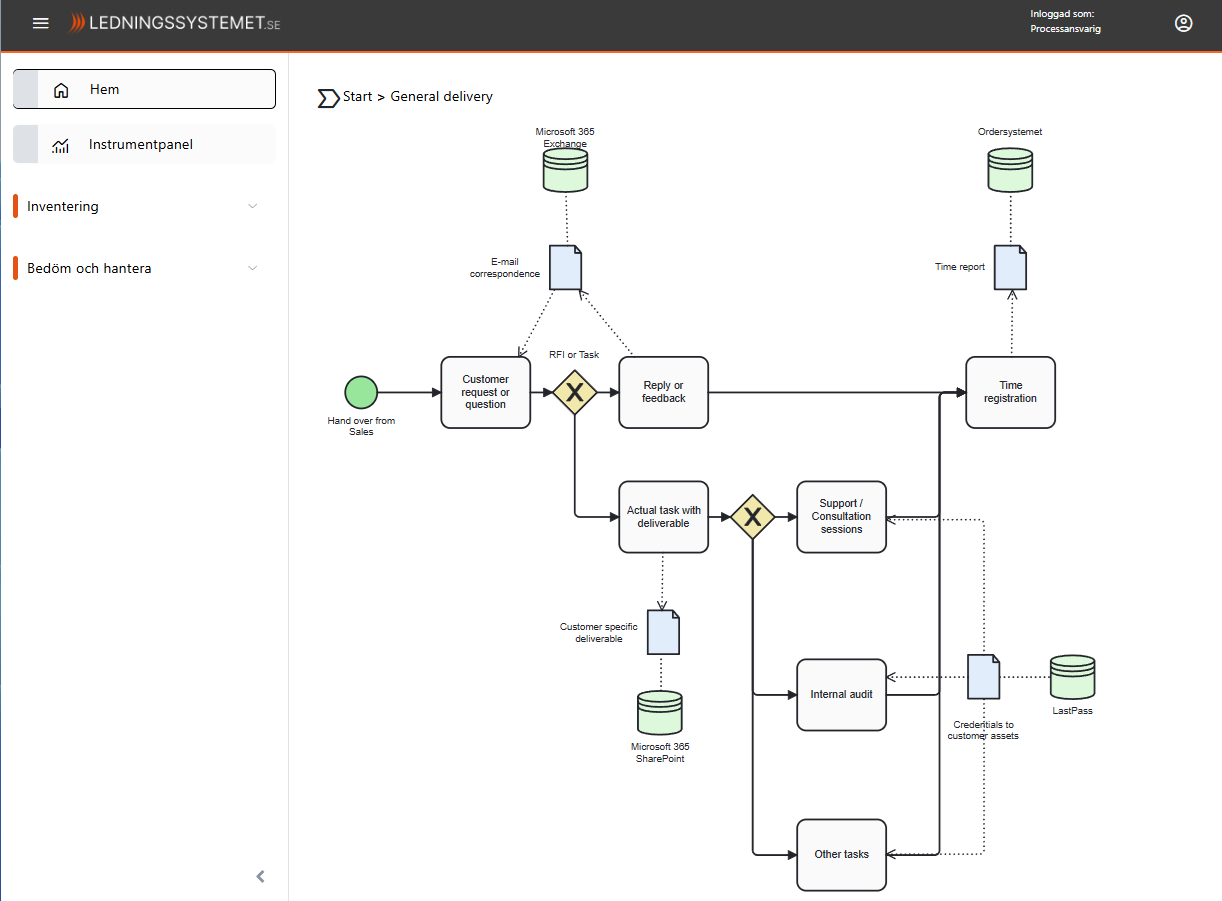This screenshot has height=901, width=1222.
Task: Select the Microsoft 365 SharePoint database icon
Action: pyautogui.click(x=660, y=713)
